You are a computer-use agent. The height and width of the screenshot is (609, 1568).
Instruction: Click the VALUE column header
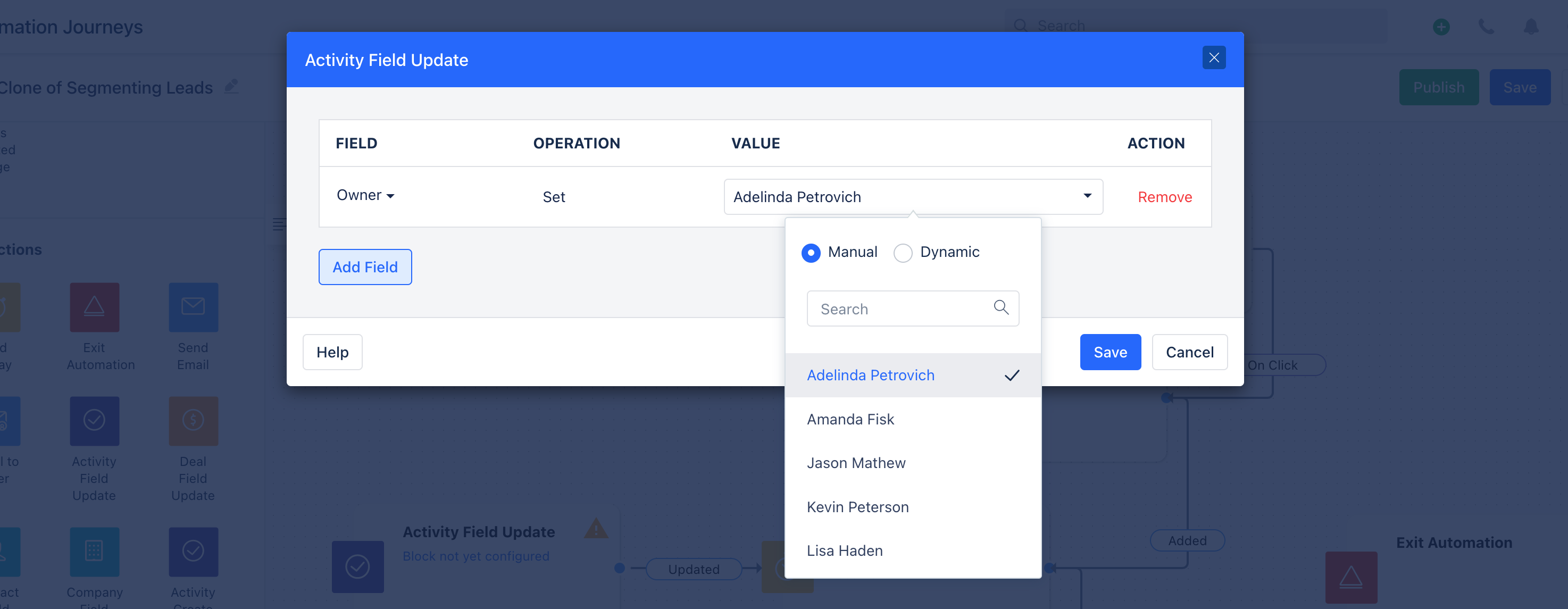(x=755, y=143)
